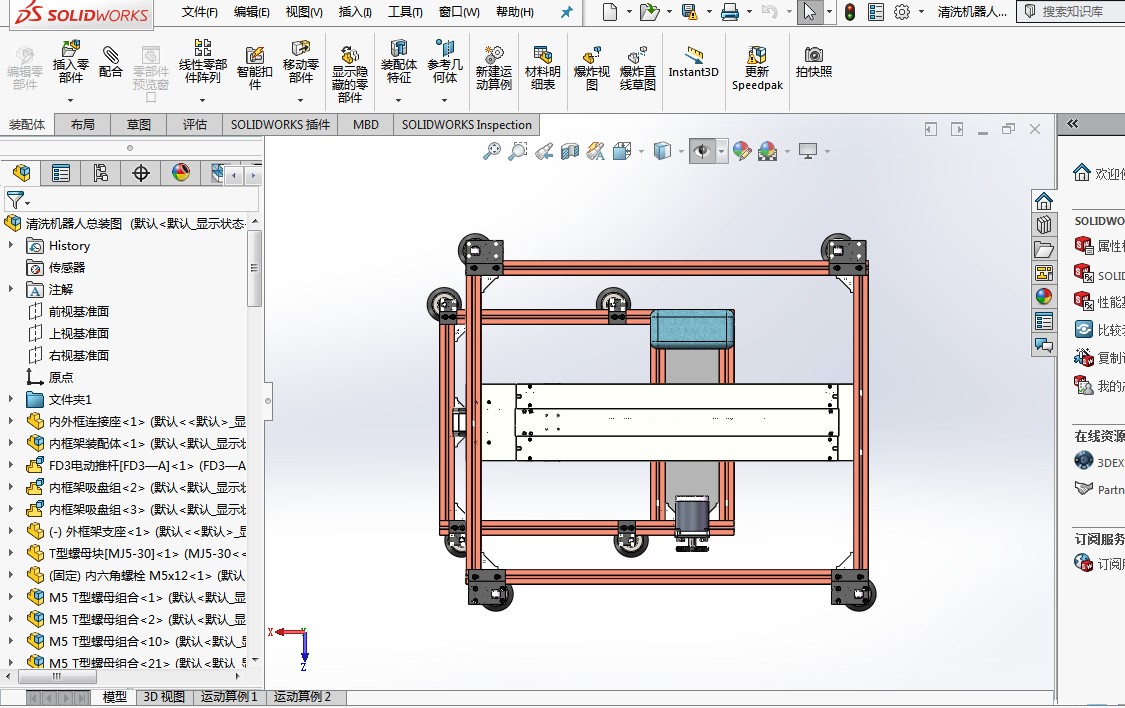Start a New Motion Study (新建运动算例)
Image resolution: width=1125 pixels, height=708 pixels.
pyautogui.click(x=494, y=68)
